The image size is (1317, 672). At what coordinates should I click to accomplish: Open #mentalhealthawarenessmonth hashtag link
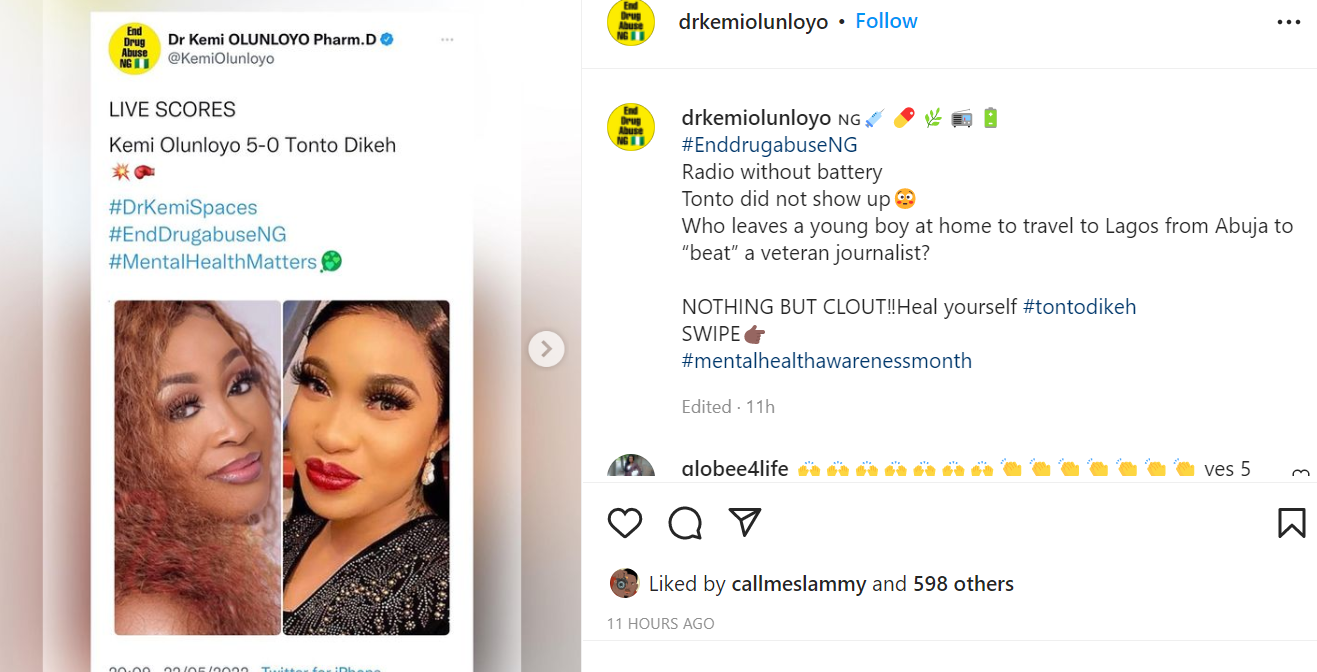tap(826, 361)
